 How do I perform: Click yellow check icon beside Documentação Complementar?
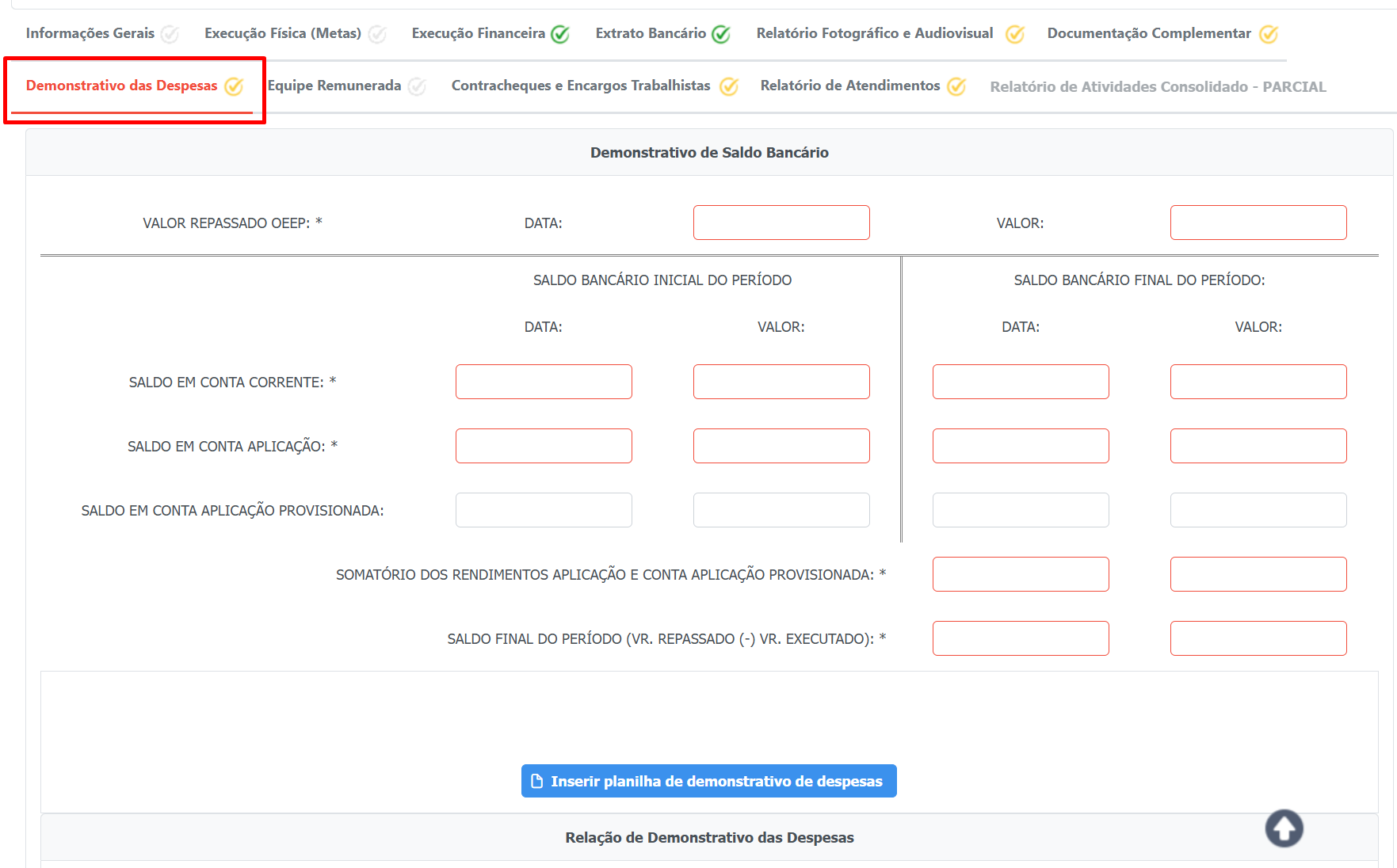coord(1268,34)
